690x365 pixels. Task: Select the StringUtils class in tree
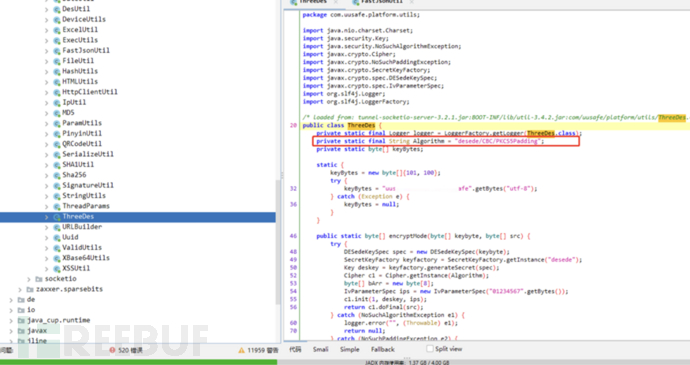click(x=84, y=196)
